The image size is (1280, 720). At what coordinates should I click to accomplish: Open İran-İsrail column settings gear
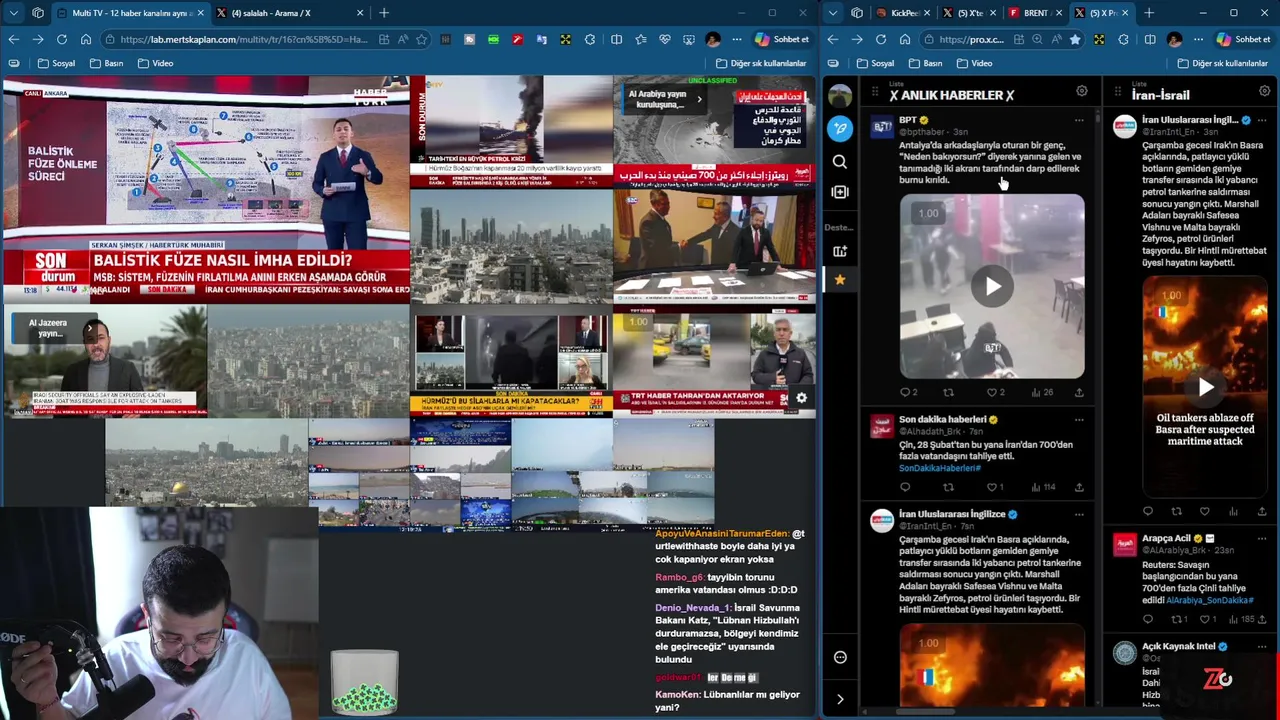[1265, 92]
